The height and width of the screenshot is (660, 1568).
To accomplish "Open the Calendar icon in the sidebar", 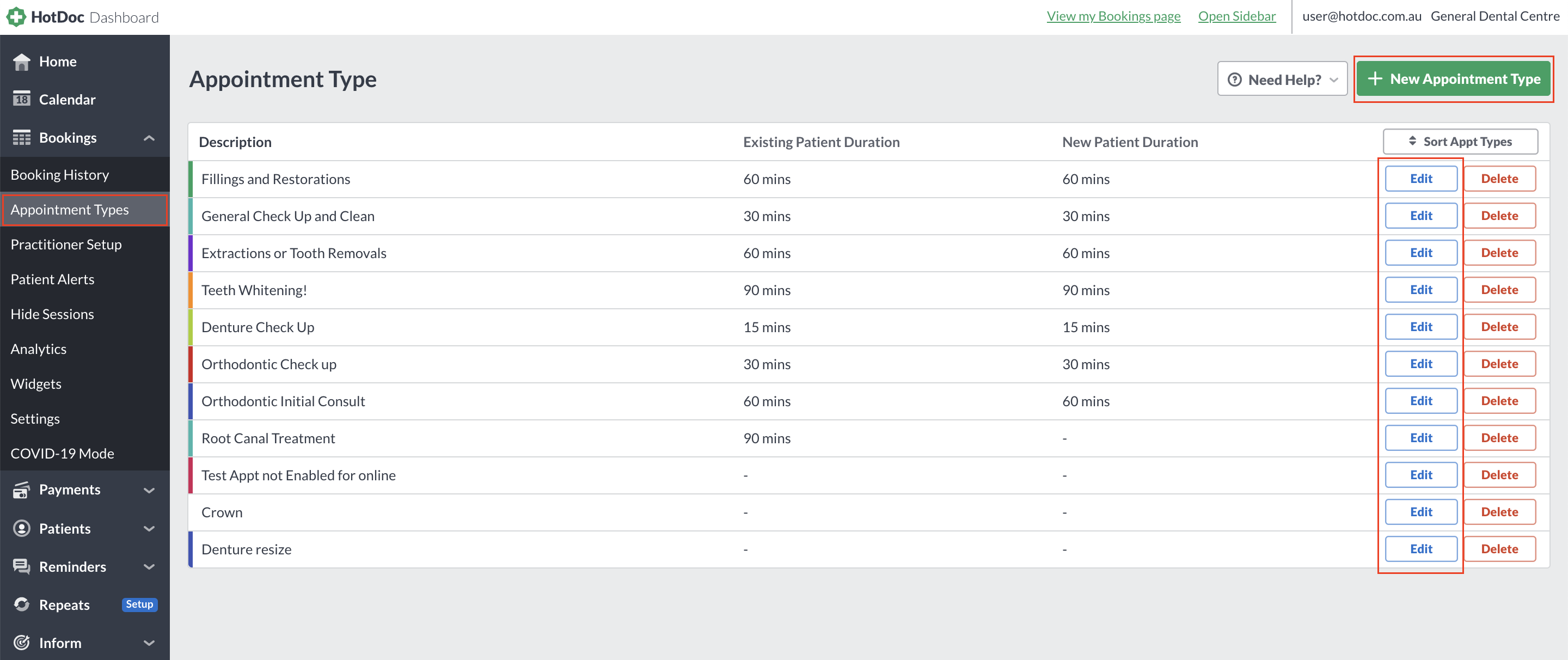I will click(22, 99).
